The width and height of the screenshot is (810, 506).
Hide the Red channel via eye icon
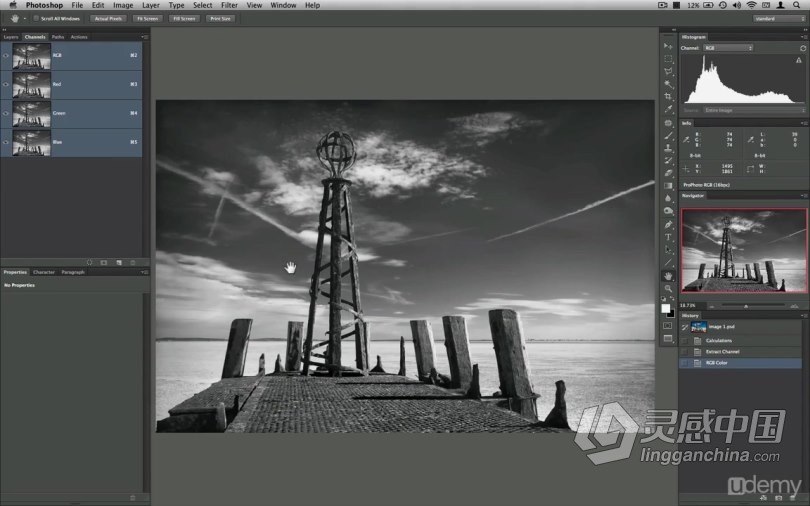[x=6, y=84]
